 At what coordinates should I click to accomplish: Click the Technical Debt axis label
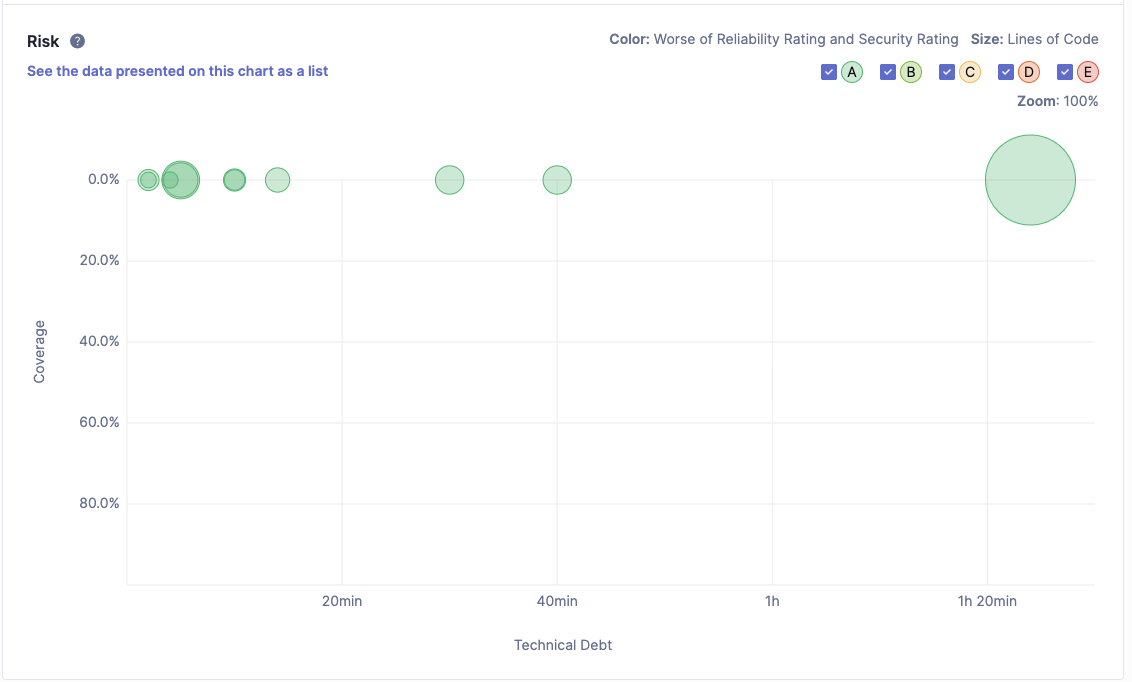[562, 645]
